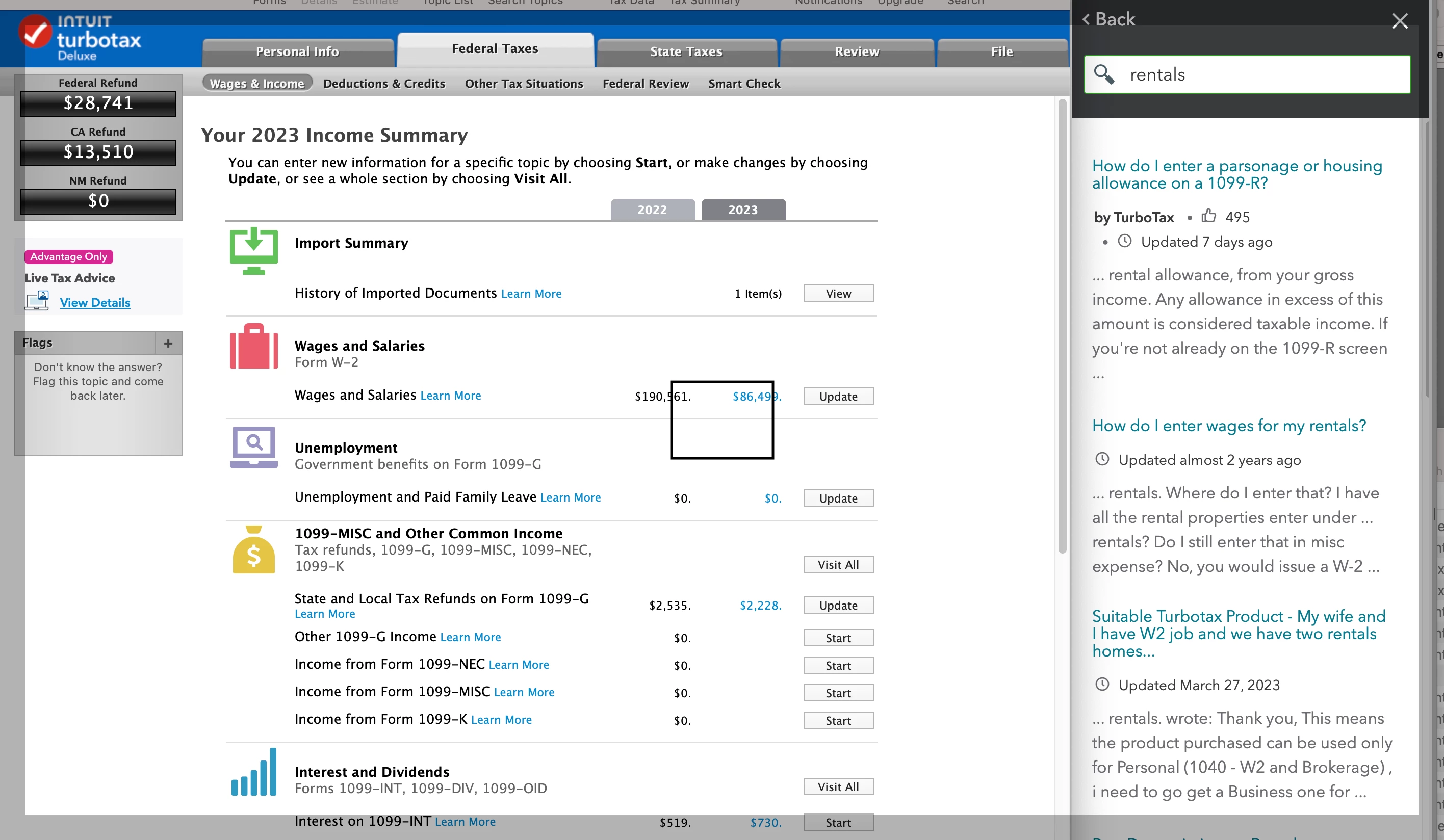This screenshot has width=1444, height=840.
Task: Click the search magnifier icon in help panel
Action: pos(1103,74)
